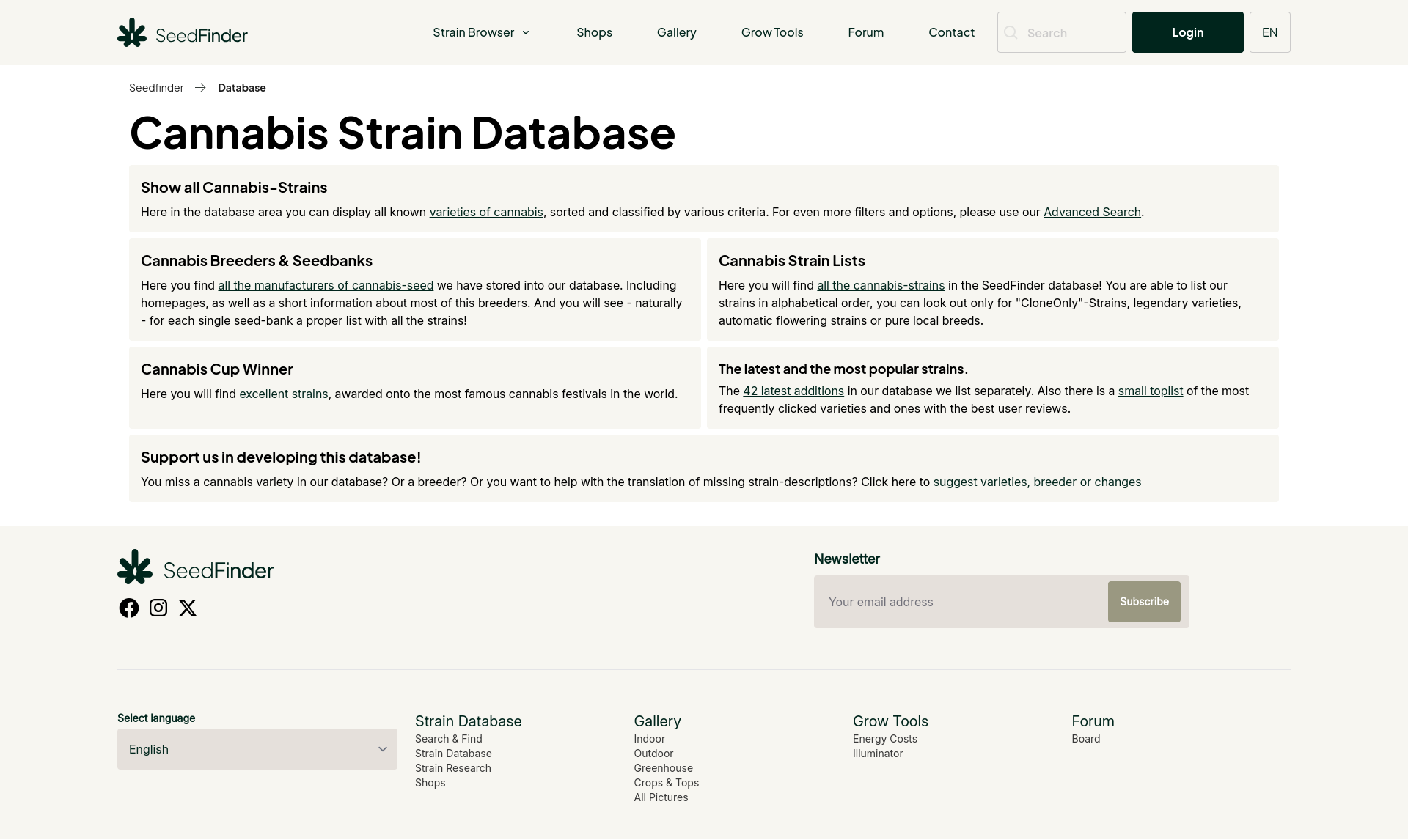The width and height of the screenshot is (1408, 840).
Task: Open footer Indoor gallery link
Action: coord(649,739)
